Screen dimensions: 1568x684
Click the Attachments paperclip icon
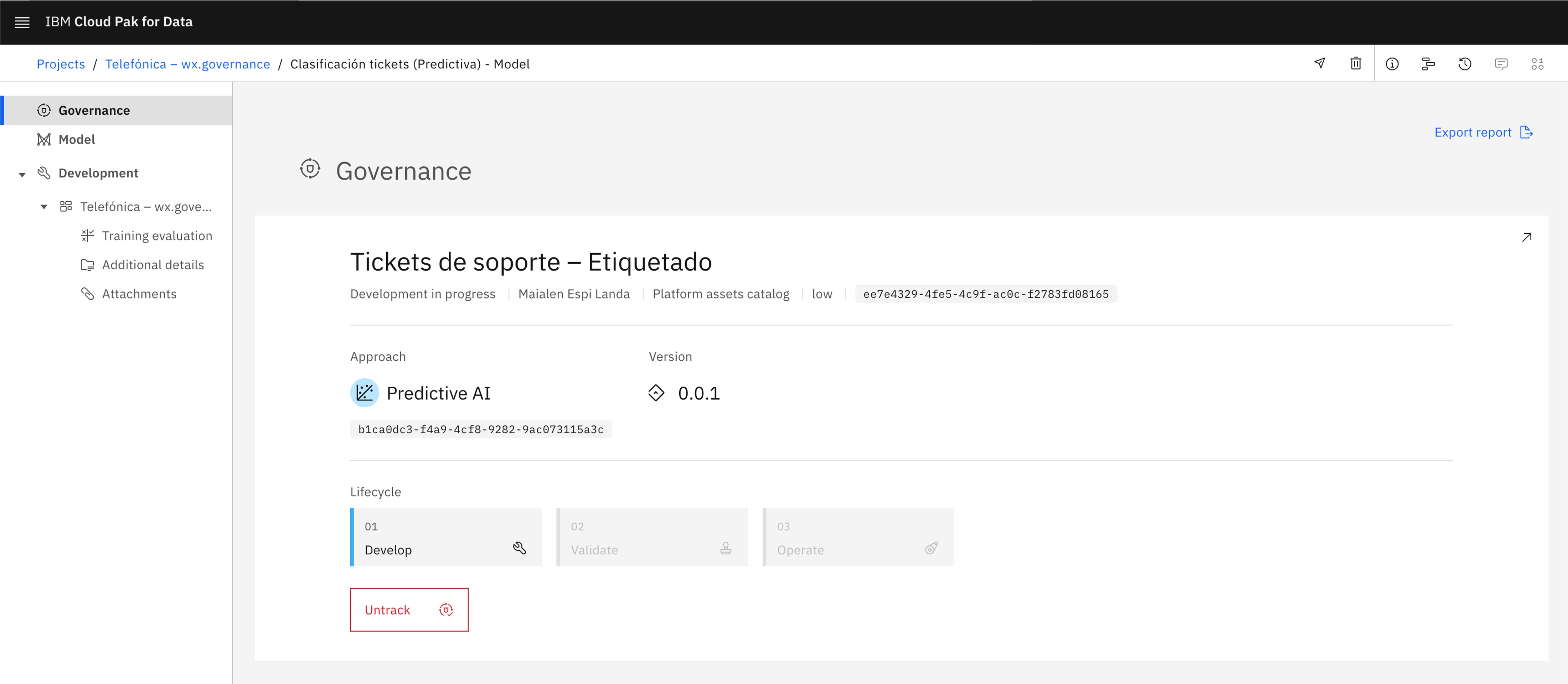tap(88, 294)
